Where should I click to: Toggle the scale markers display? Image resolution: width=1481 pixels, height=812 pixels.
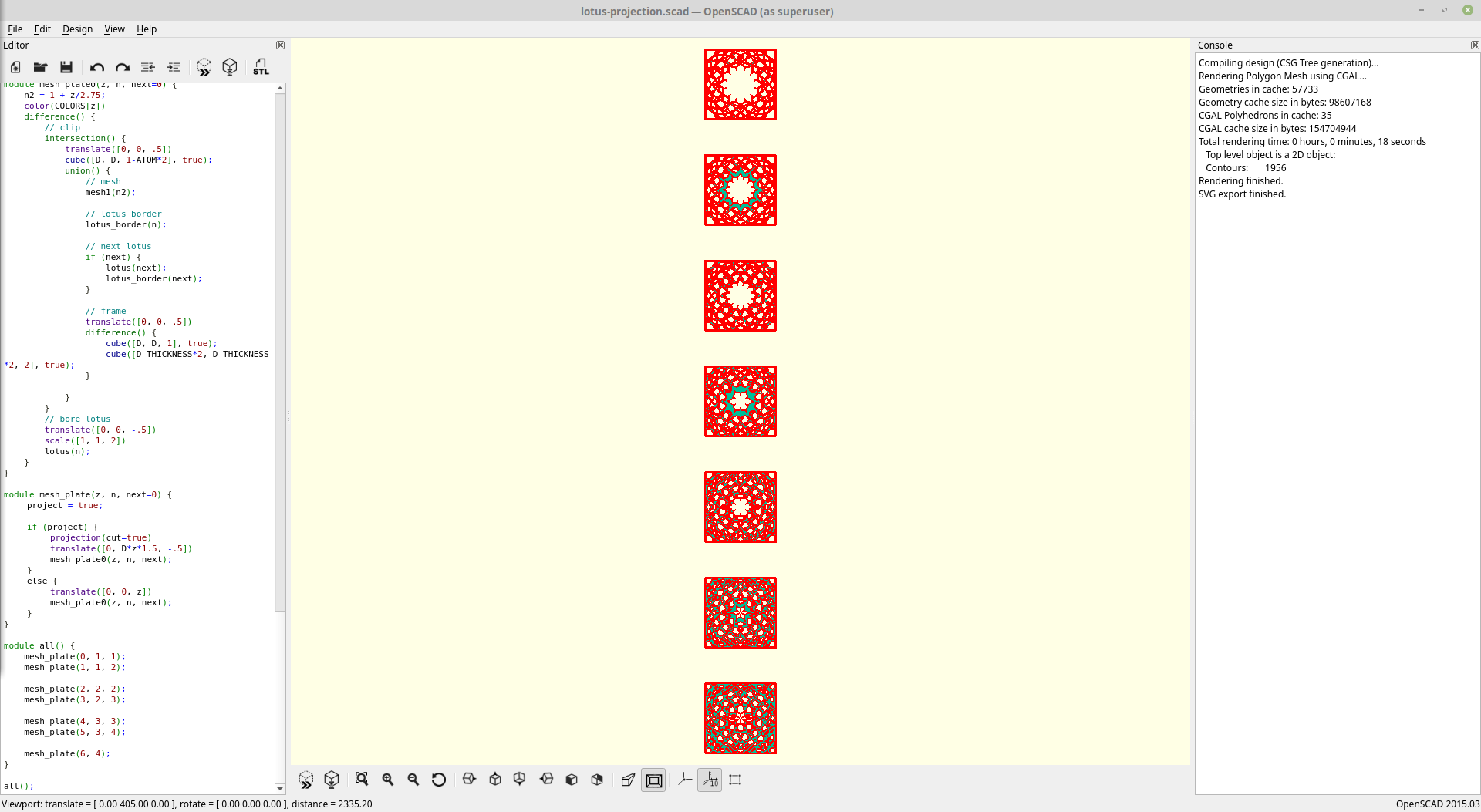click(x=710, y=780)
